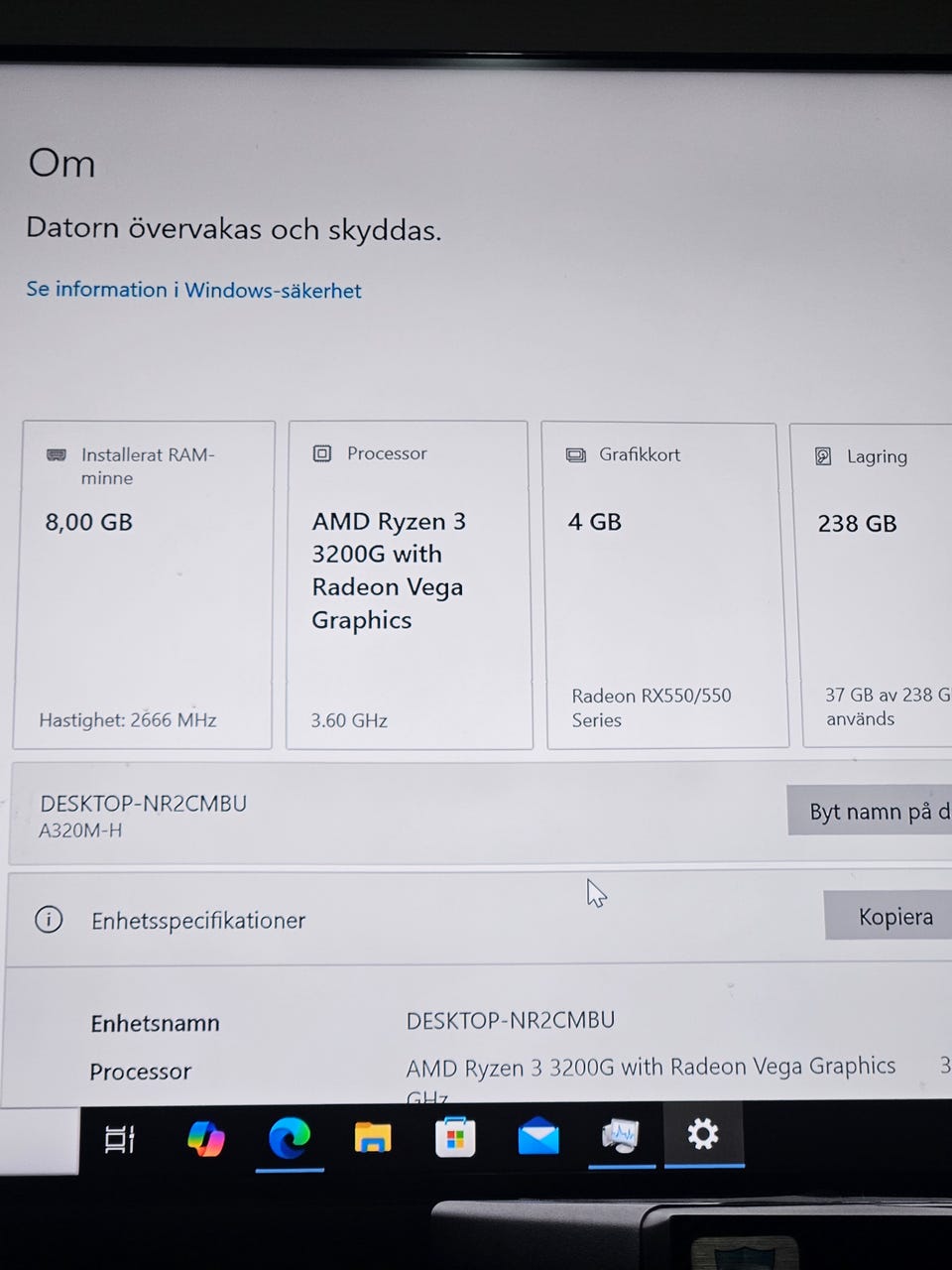This screenshot has height=1270, width=952.
Task: Select the AMD Ryzen 3 processor card
Action: point(409,584)
